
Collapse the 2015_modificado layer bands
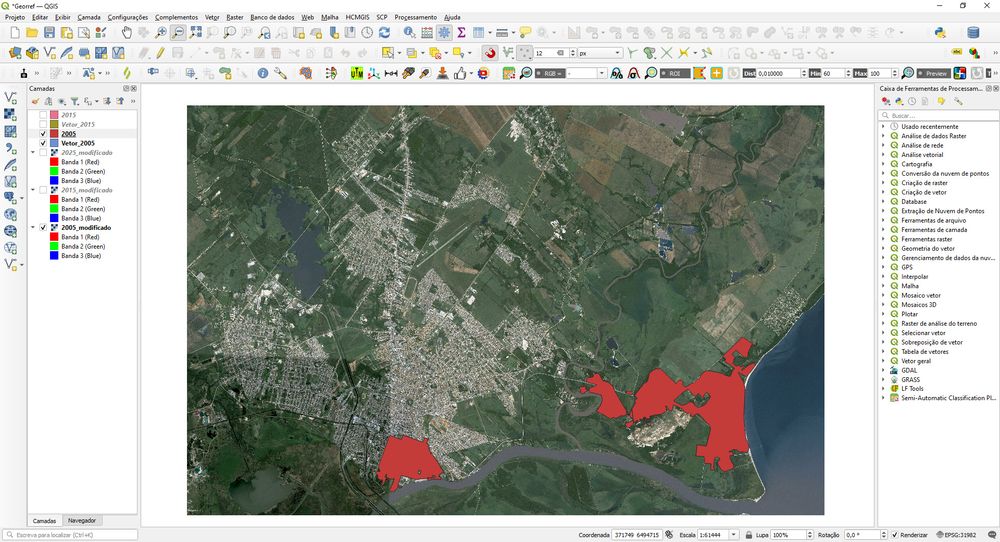(33, 190)
